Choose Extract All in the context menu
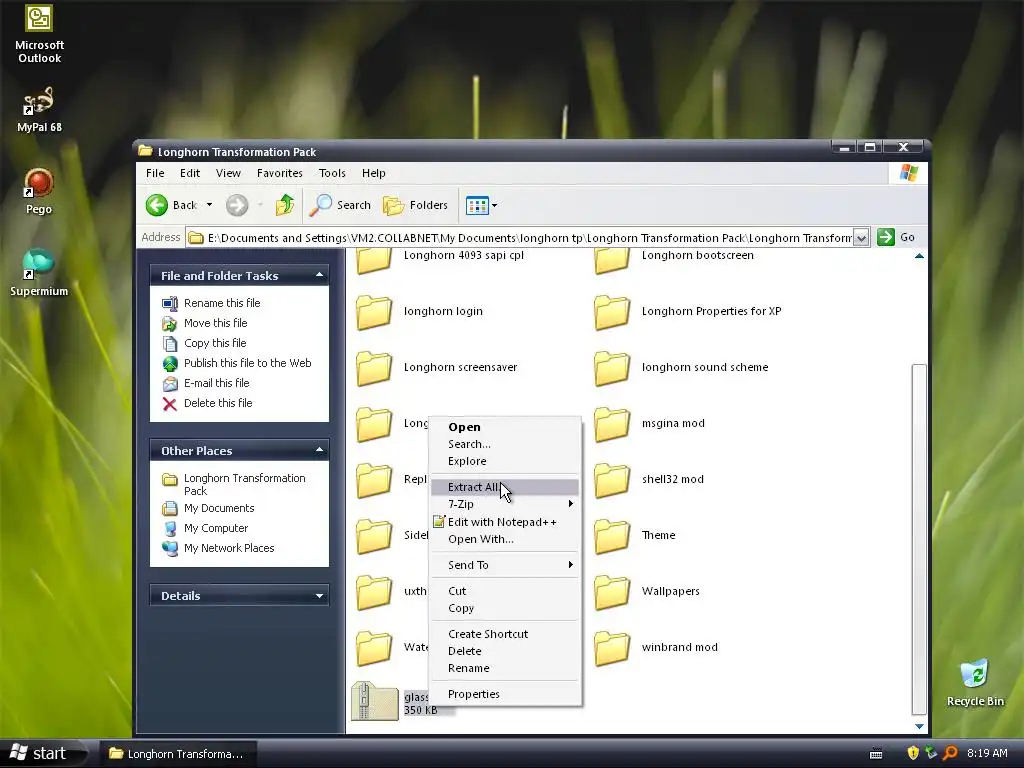The height and width of the screenshot is (768, 1024). [x=505, y=487]
